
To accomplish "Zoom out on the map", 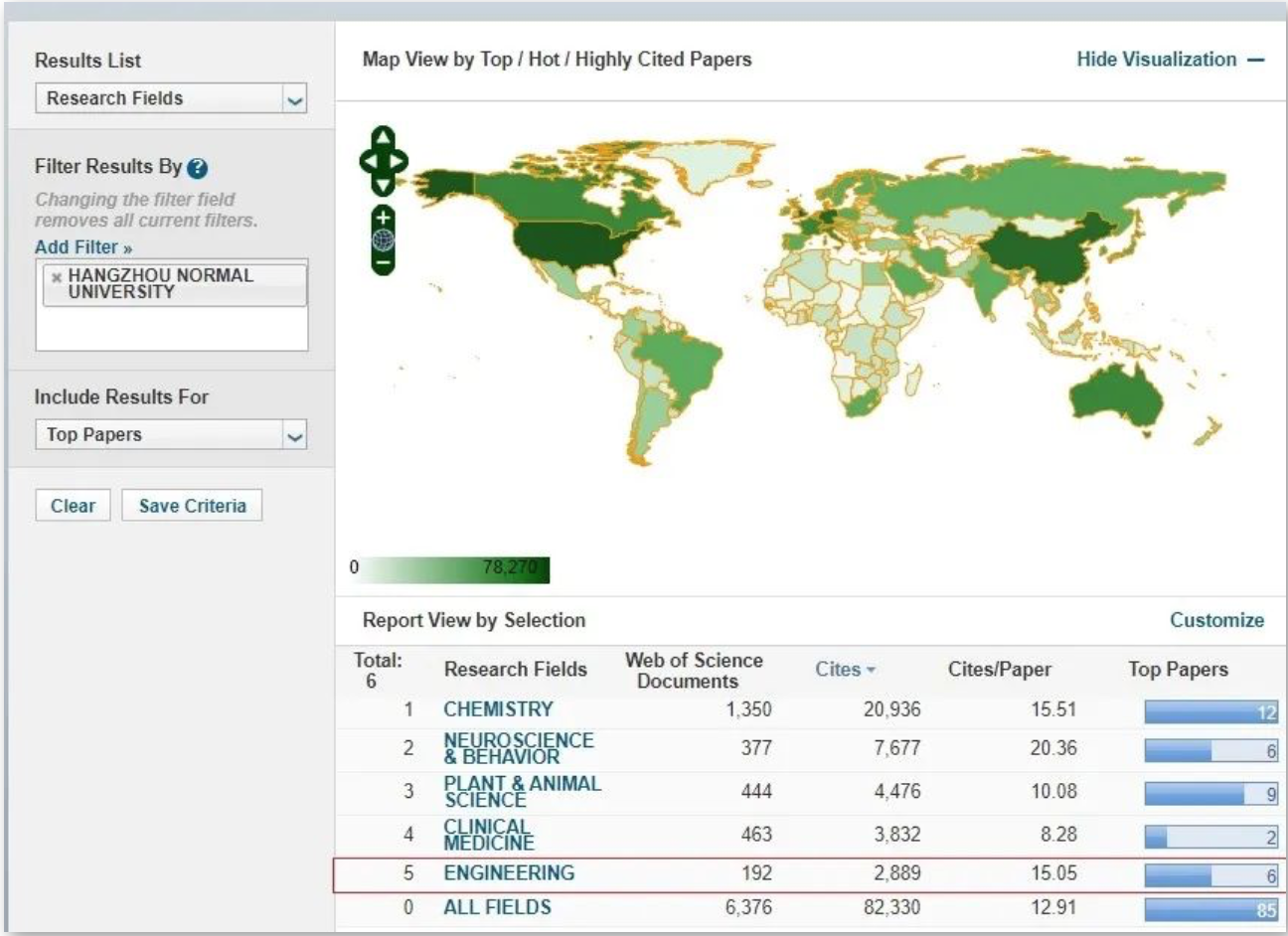I will (384, 263).
